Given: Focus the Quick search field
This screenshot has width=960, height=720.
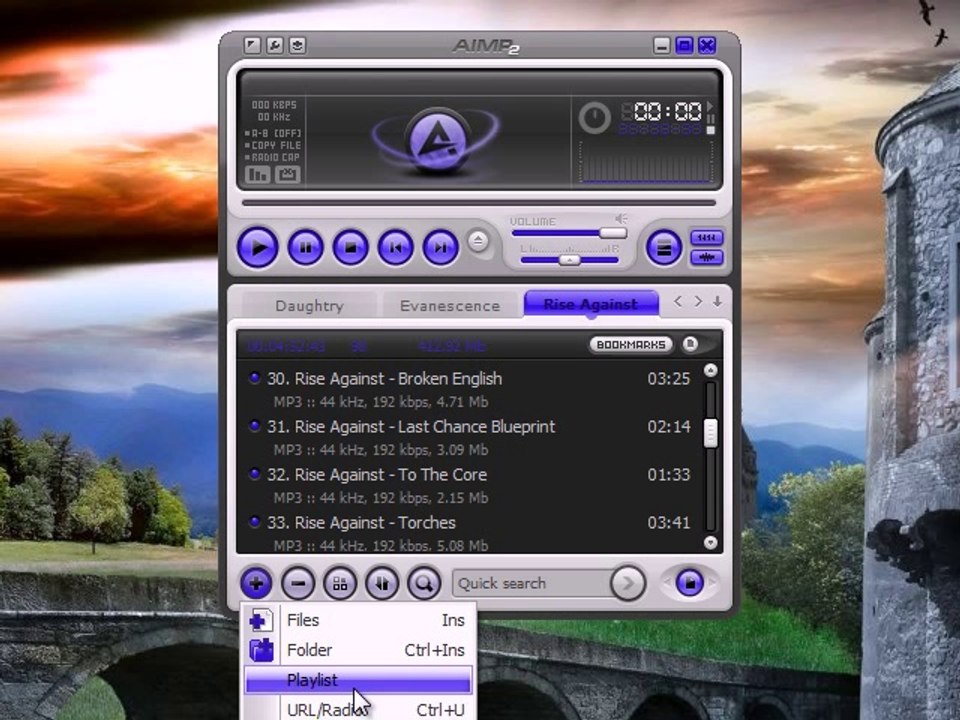Looking at the screenshot, I should pyautogui.click(x=531, y=583).
